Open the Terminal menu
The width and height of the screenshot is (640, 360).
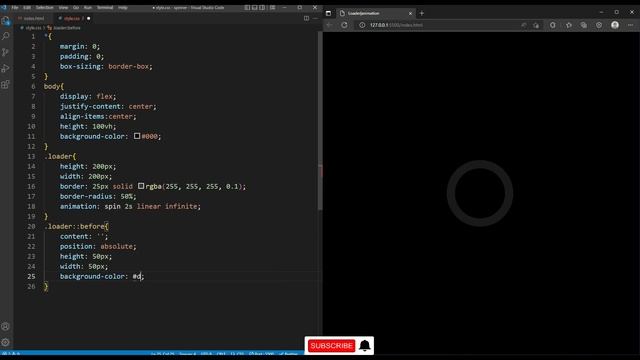(x=105, y=7)
